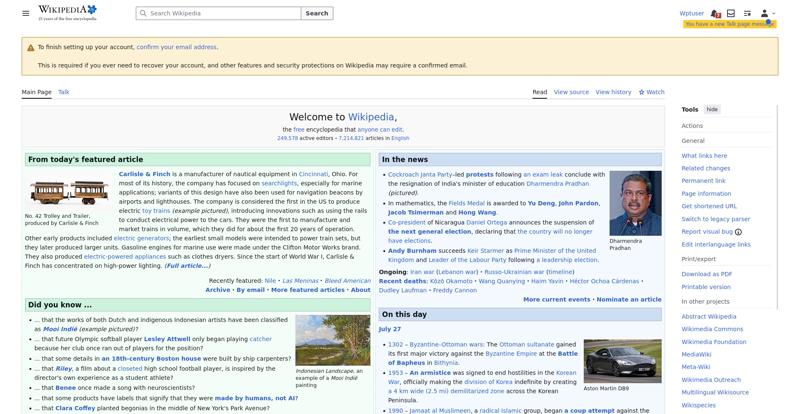Viewport: 800px width, 414px height.
Task: Open Meta-Wiki project link
Action: pyautogui.click(x=696, y=367)
